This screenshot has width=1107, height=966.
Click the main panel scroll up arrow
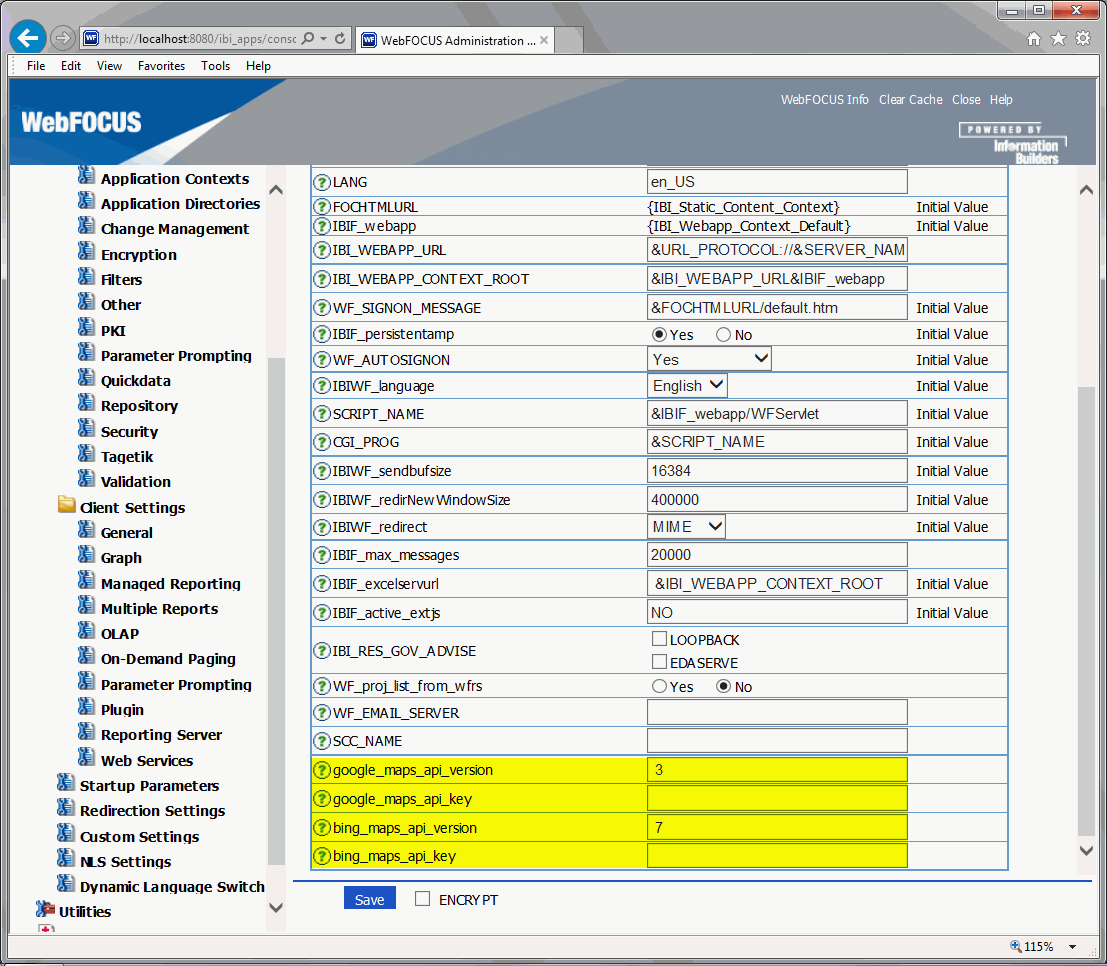click(1087, 190)
